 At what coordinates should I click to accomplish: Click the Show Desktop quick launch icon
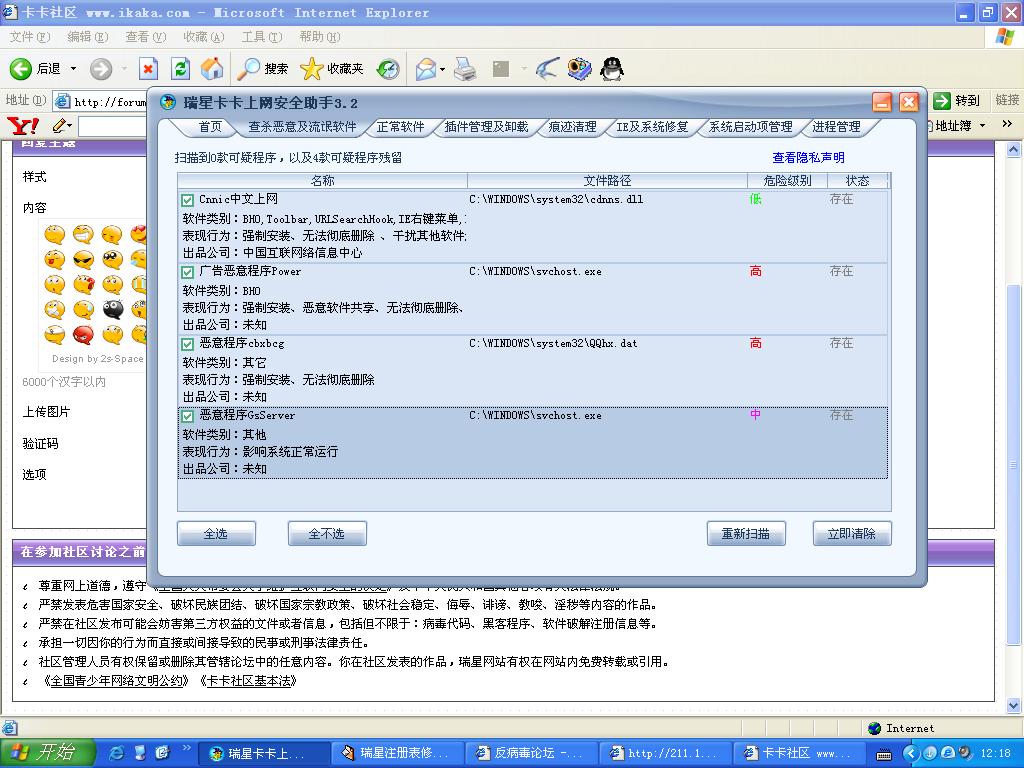140,753
